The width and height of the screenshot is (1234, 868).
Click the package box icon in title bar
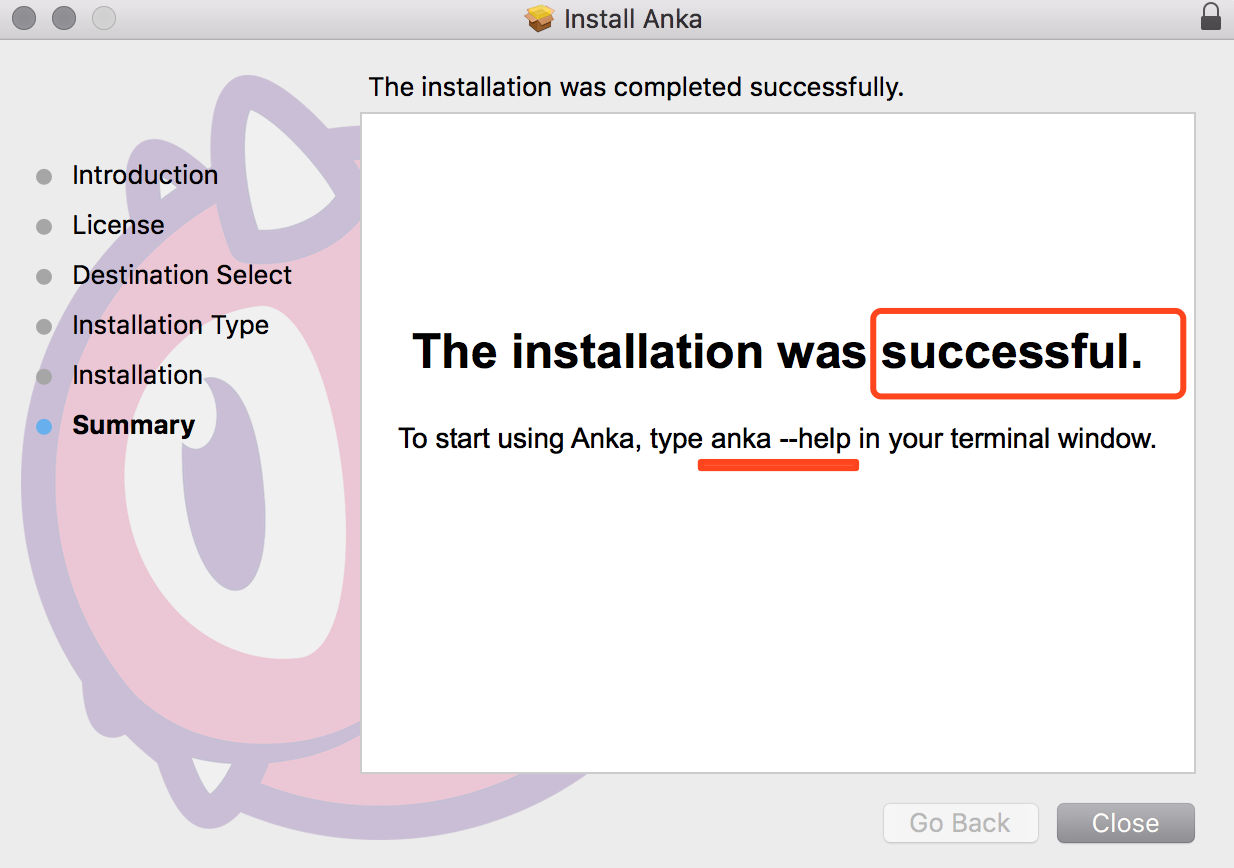[x=540, y=18]
